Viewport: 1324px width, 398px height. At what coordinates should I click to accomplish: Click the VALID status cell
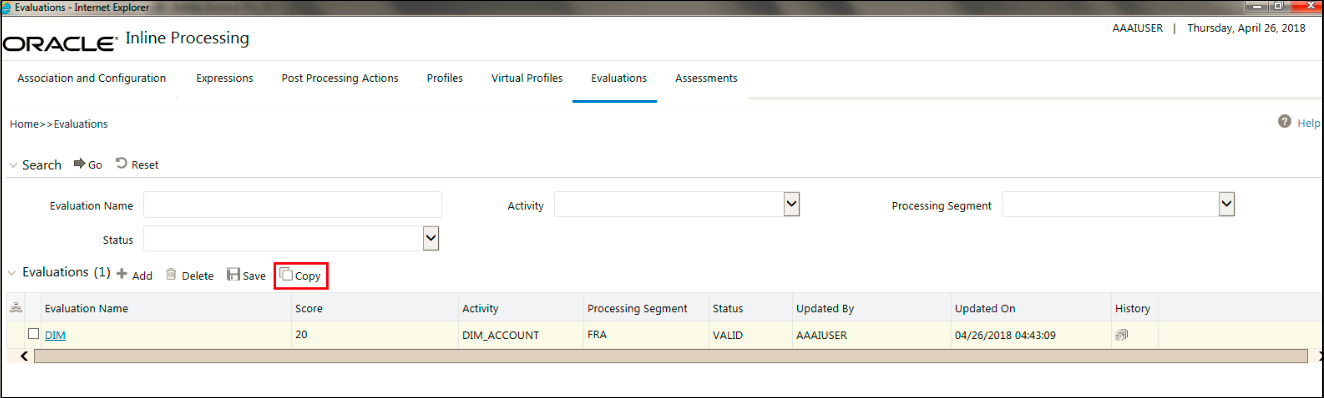click(728, 335)
